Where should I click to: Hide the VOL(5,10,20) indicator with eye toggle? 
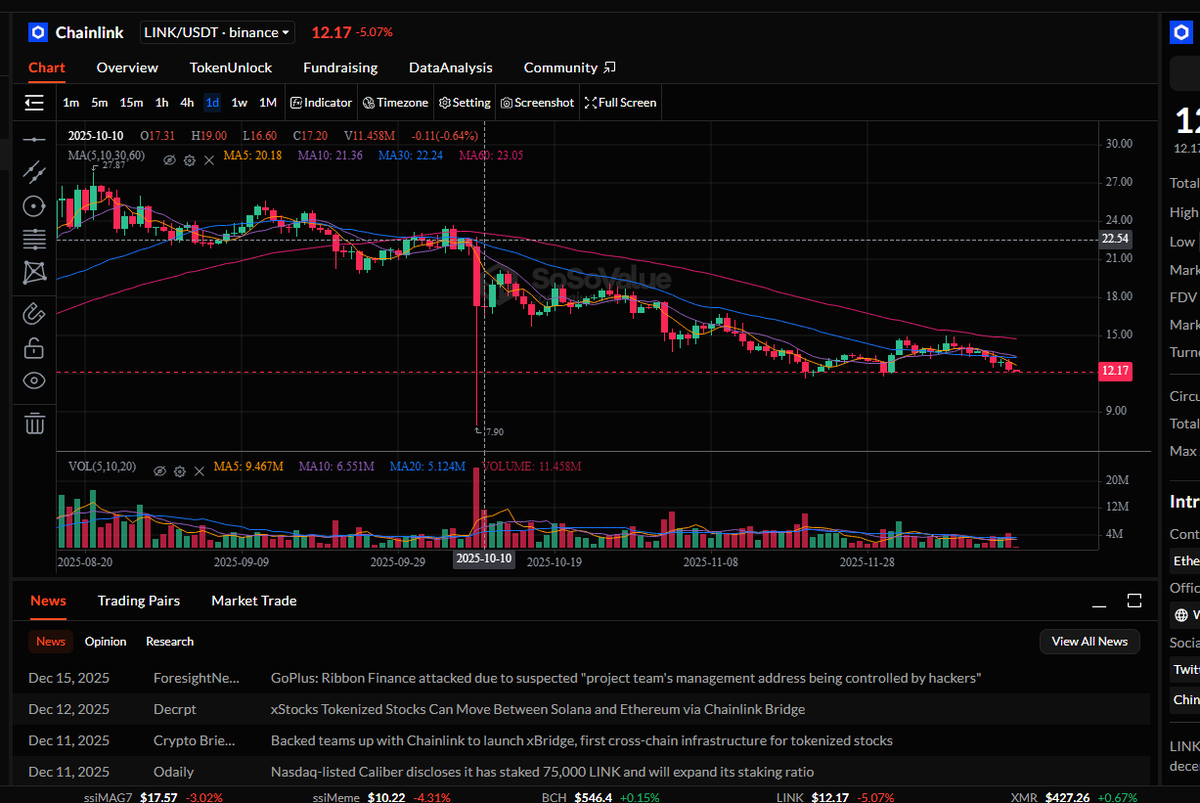[x=160, y=470]
